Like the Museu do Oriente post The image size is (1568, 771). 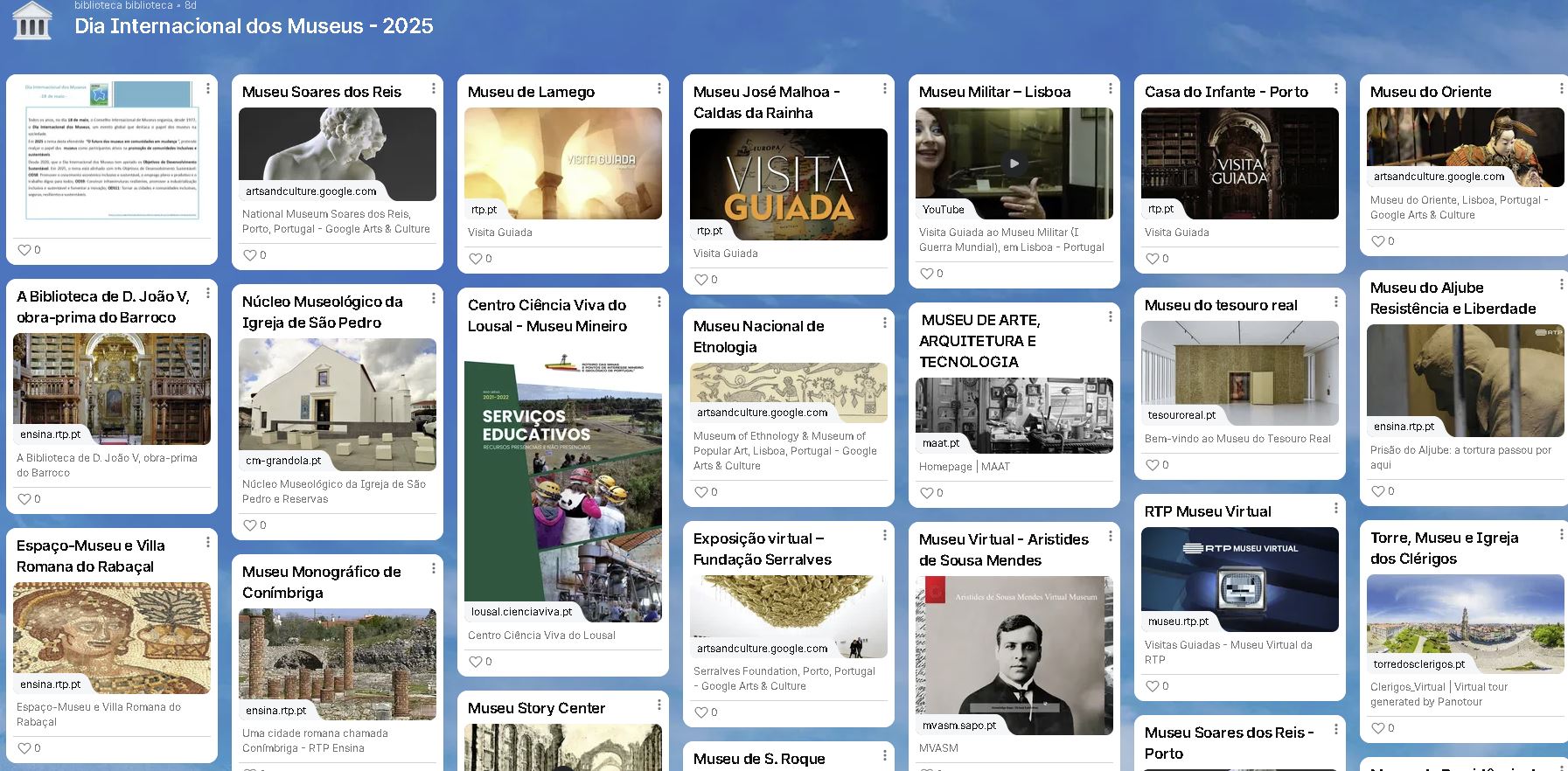click(1378, 241)
